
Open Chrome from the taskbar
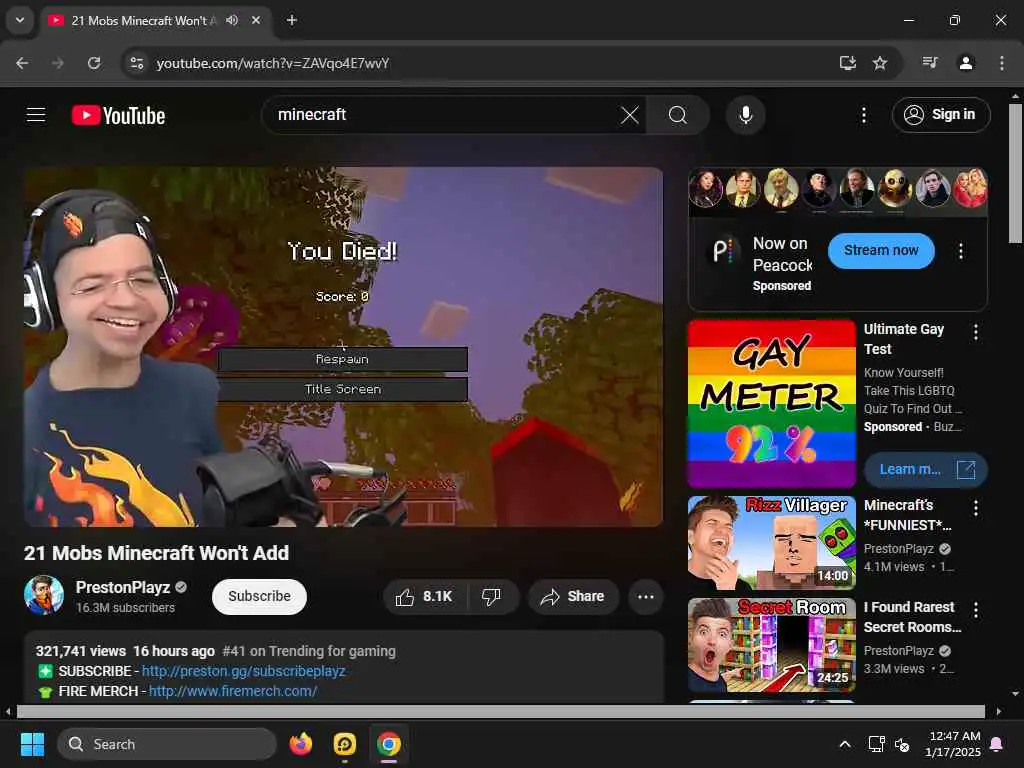[389, 744]
